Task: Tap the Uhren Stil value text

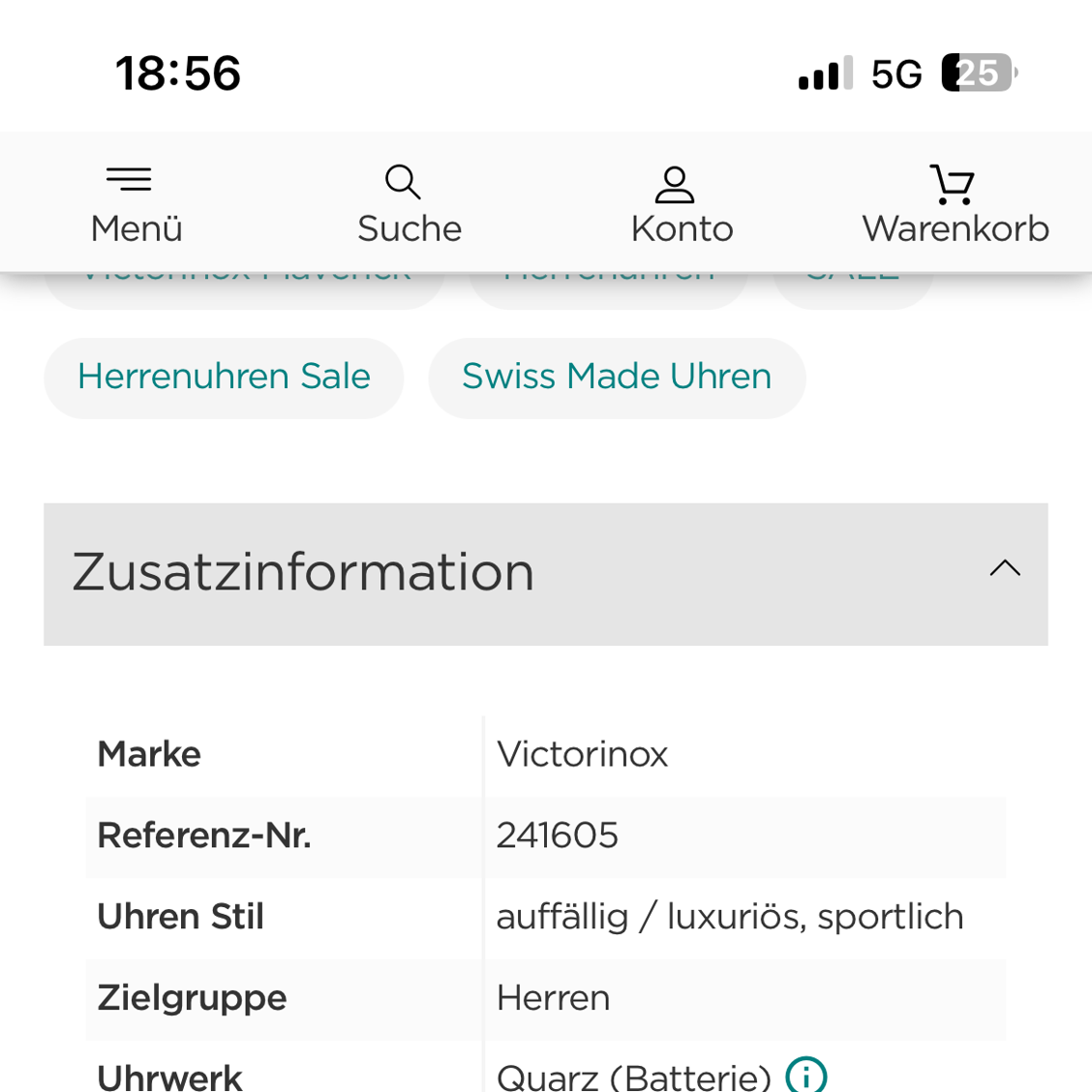Action: (730, 917)
